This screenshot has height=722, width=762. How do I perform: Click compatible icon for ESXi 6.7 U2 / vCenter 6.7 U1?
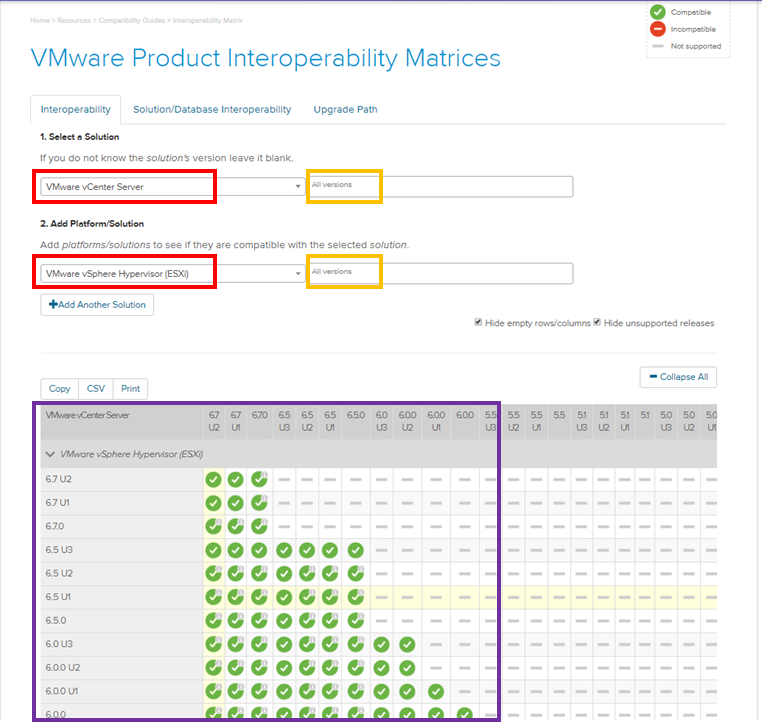(236, 480)
